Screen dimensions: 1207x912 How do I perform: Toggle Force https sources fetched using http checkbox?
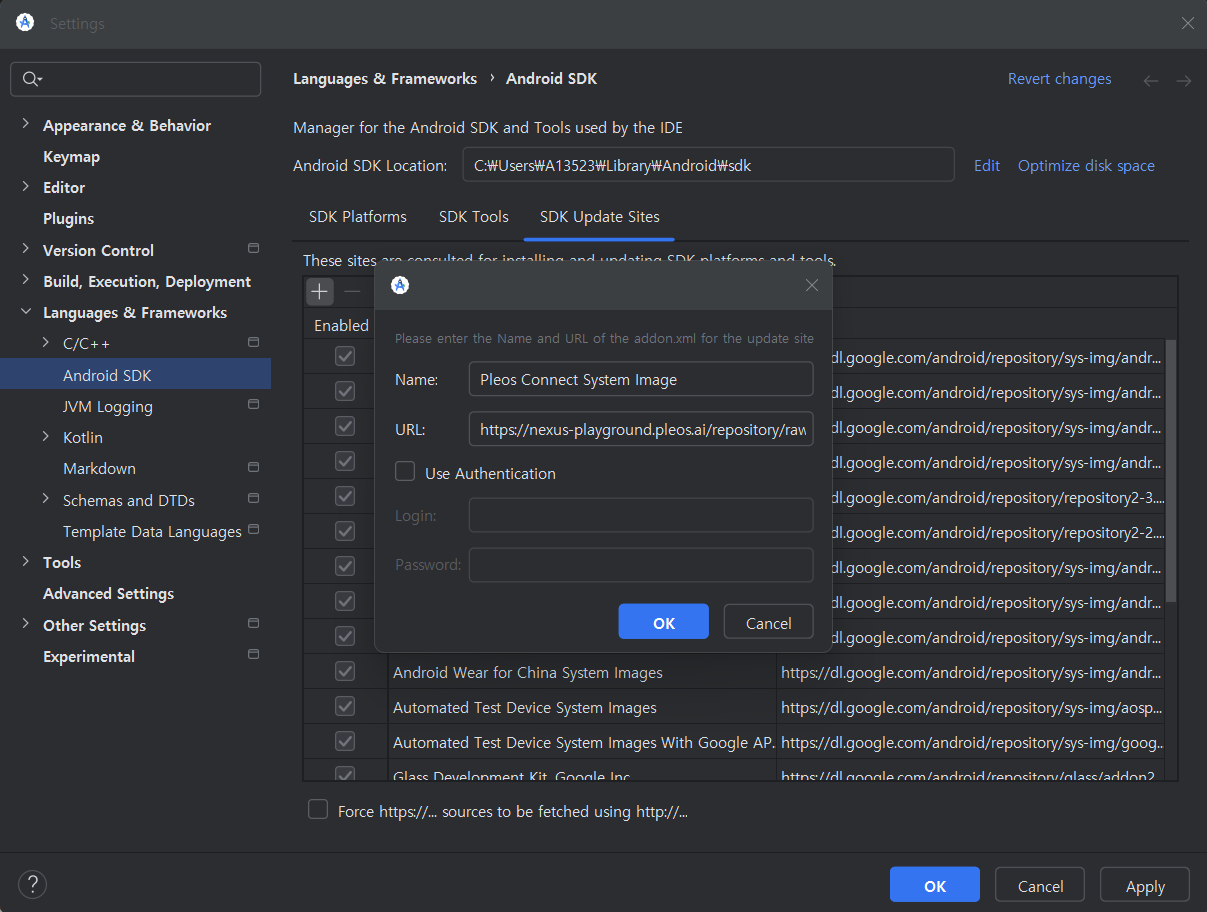pyautogui.click(x=318, y=810)
